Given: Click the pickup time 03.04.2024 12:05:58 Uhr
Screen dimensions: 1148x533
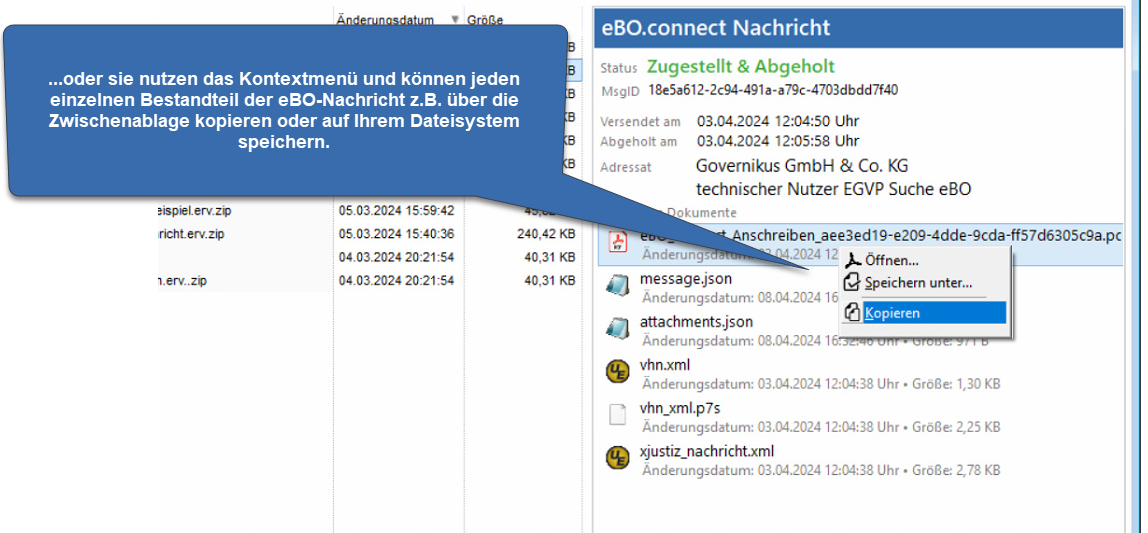Looking at the screenshot, I should coord(778,141).
